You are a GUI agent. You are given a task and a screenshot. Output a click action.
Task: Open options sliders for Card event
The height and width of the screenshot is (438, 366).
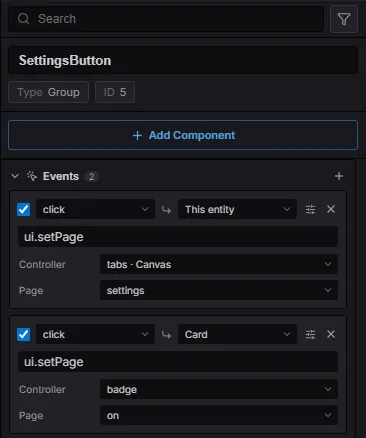[310, 334]
